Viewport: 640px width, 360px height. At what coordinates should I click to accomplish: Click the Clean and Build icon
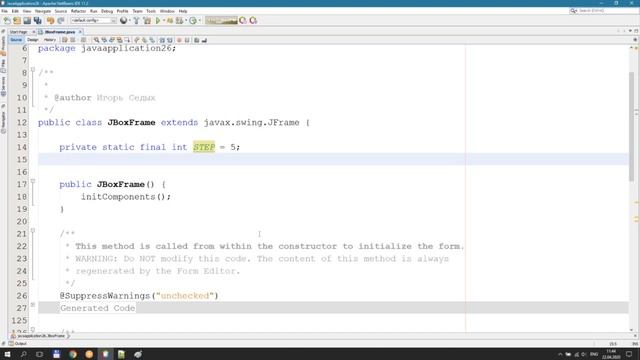(x=147, y=20)
